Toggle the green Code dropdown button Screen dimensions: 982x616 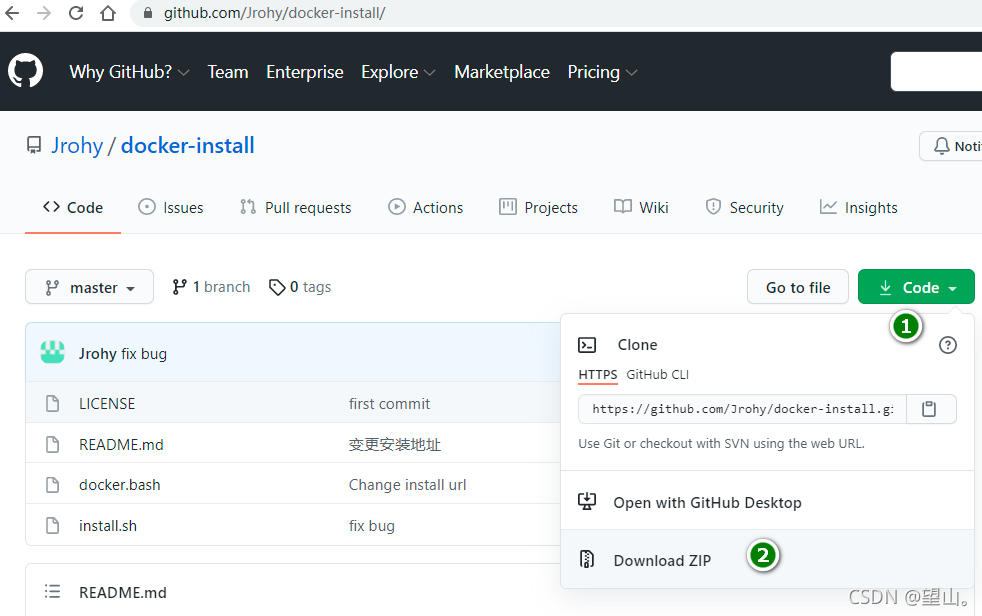tap(916, 287)
